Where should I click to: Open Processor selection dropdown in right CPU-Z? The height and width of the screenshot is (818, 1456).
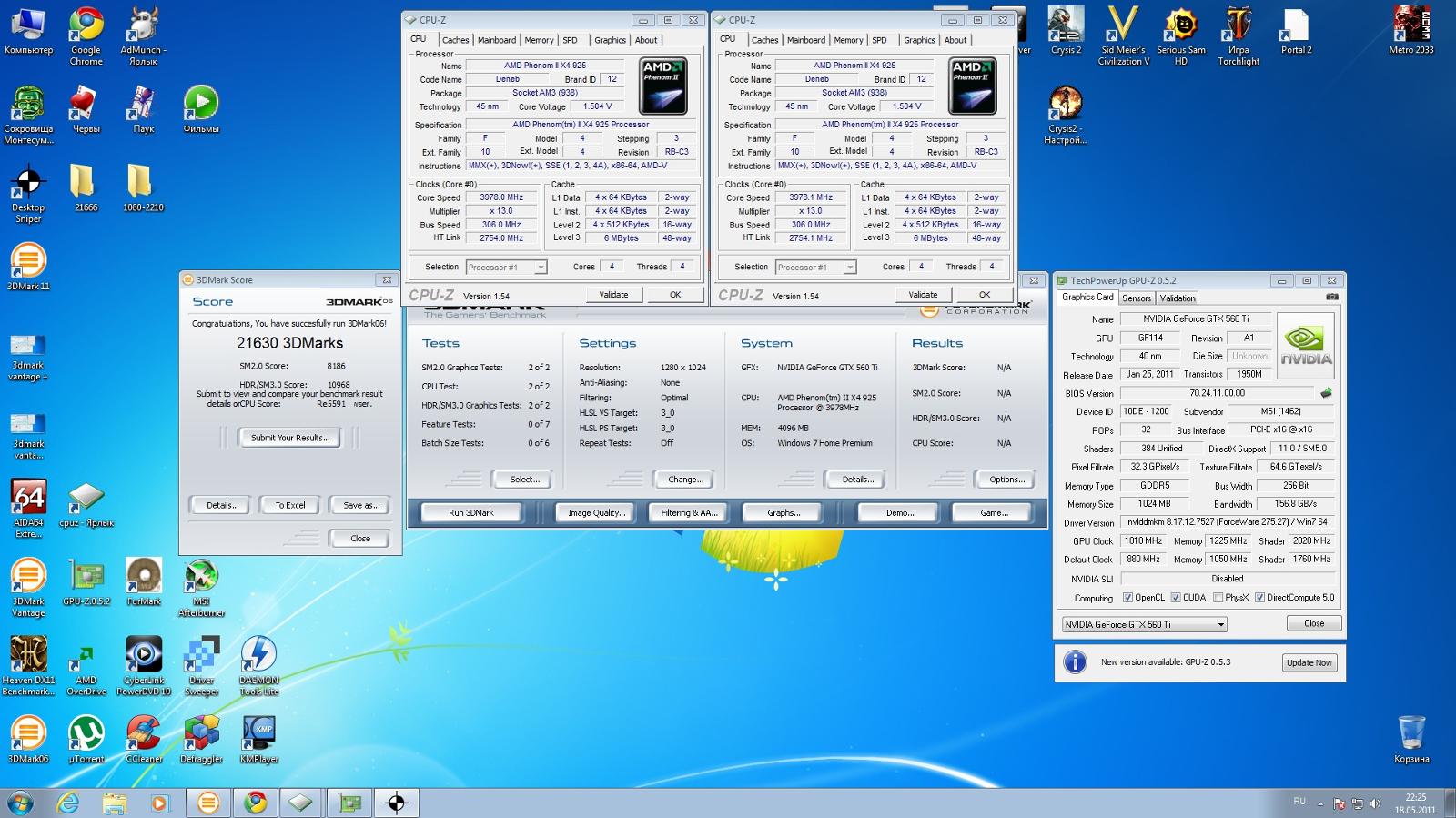816,268
